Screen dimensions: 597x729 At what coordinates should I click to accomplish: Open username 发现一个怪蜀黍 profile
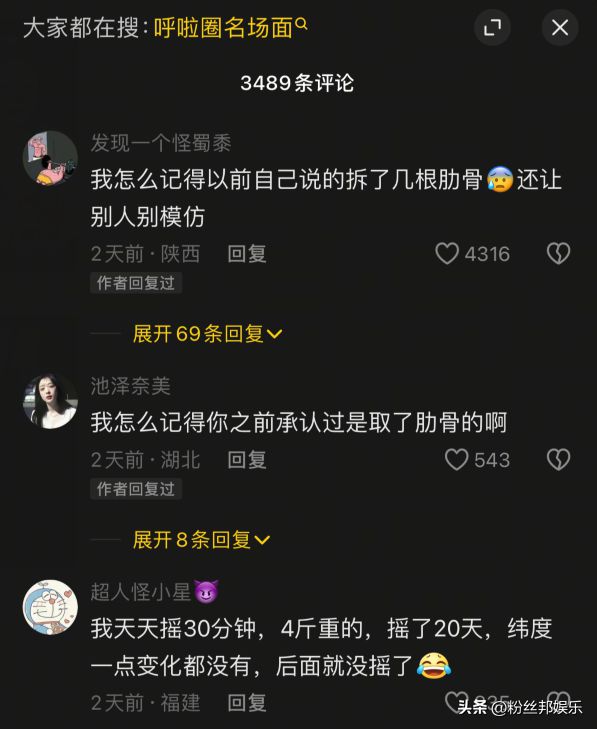pyautogui.click(x=161, y=143)
